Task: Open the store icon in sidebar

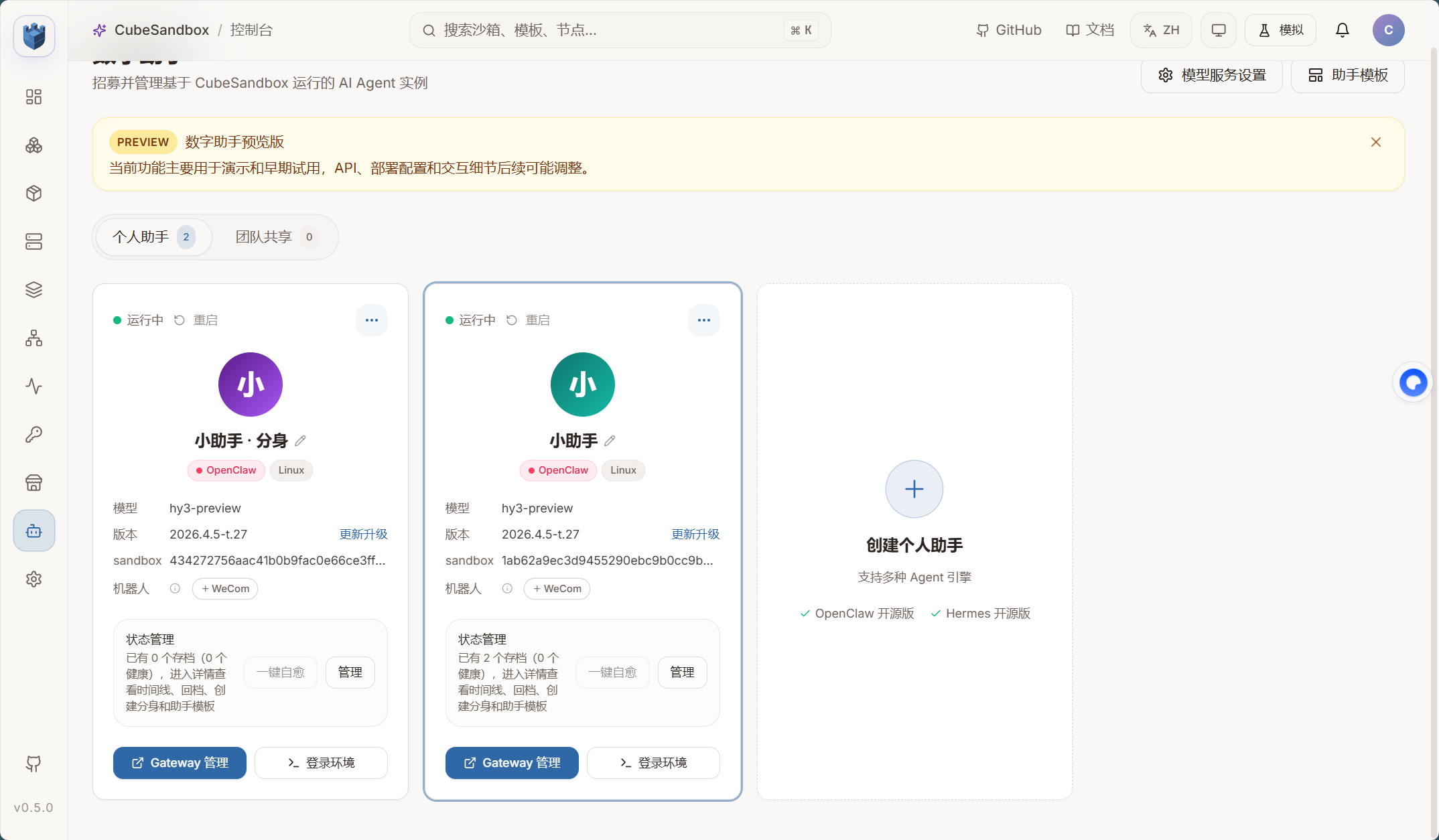Action: [x=34, y=483]
